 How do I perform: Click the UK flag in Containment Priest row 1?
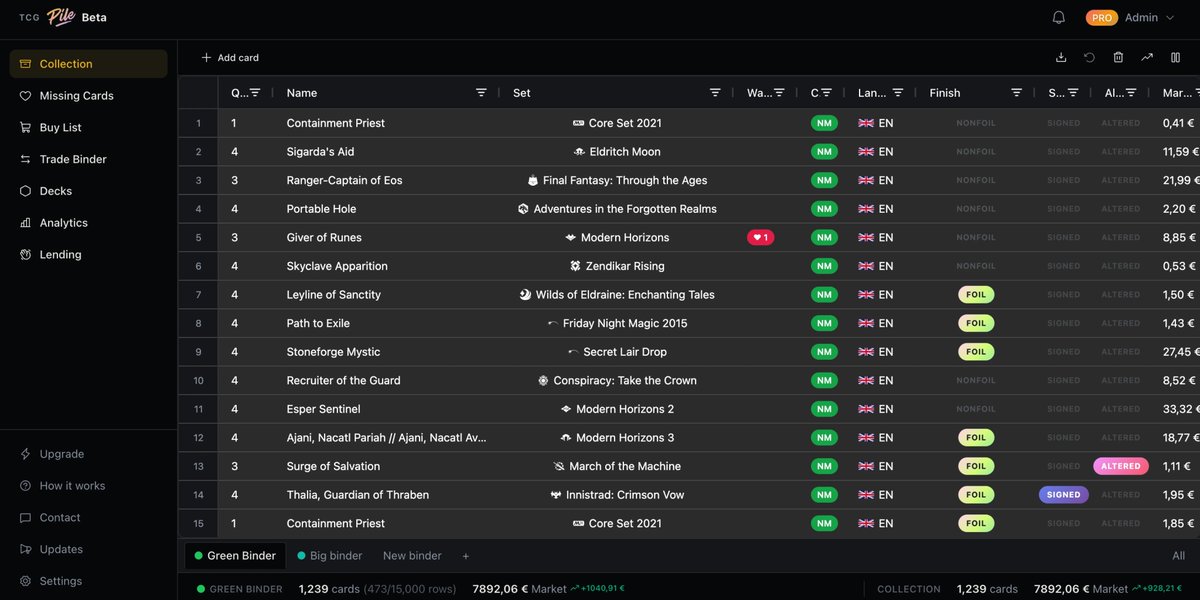point(866,123)
